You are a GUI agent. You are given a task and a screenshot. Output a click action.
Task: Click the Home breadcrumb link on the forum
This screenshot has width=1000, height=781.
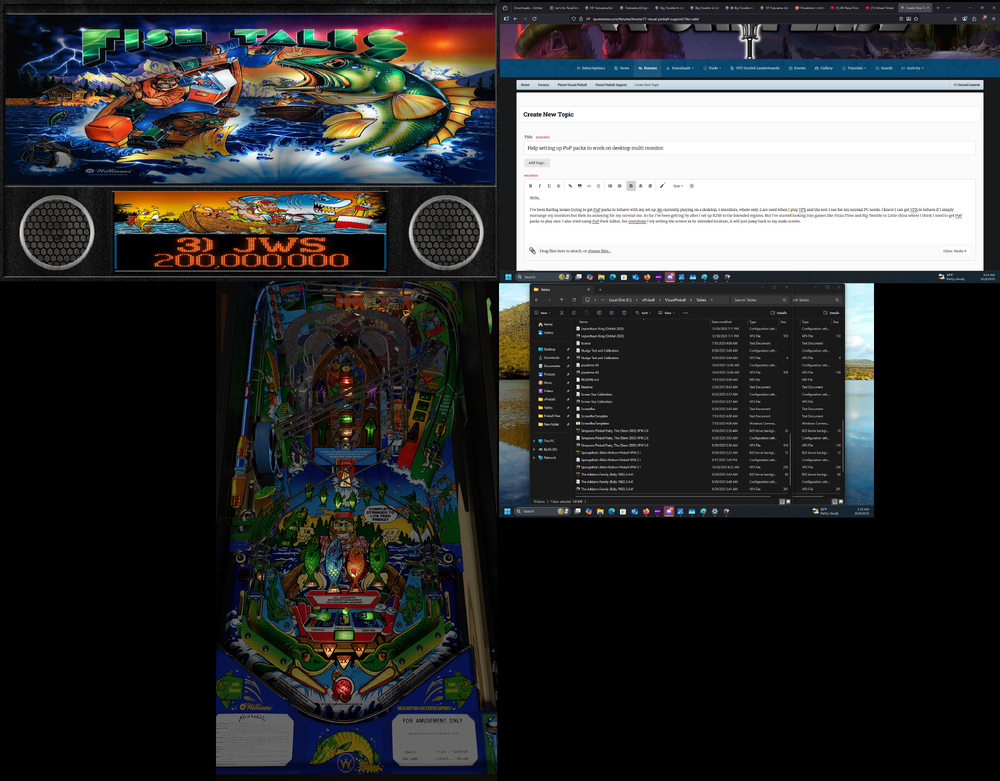(x=525, y=85)
